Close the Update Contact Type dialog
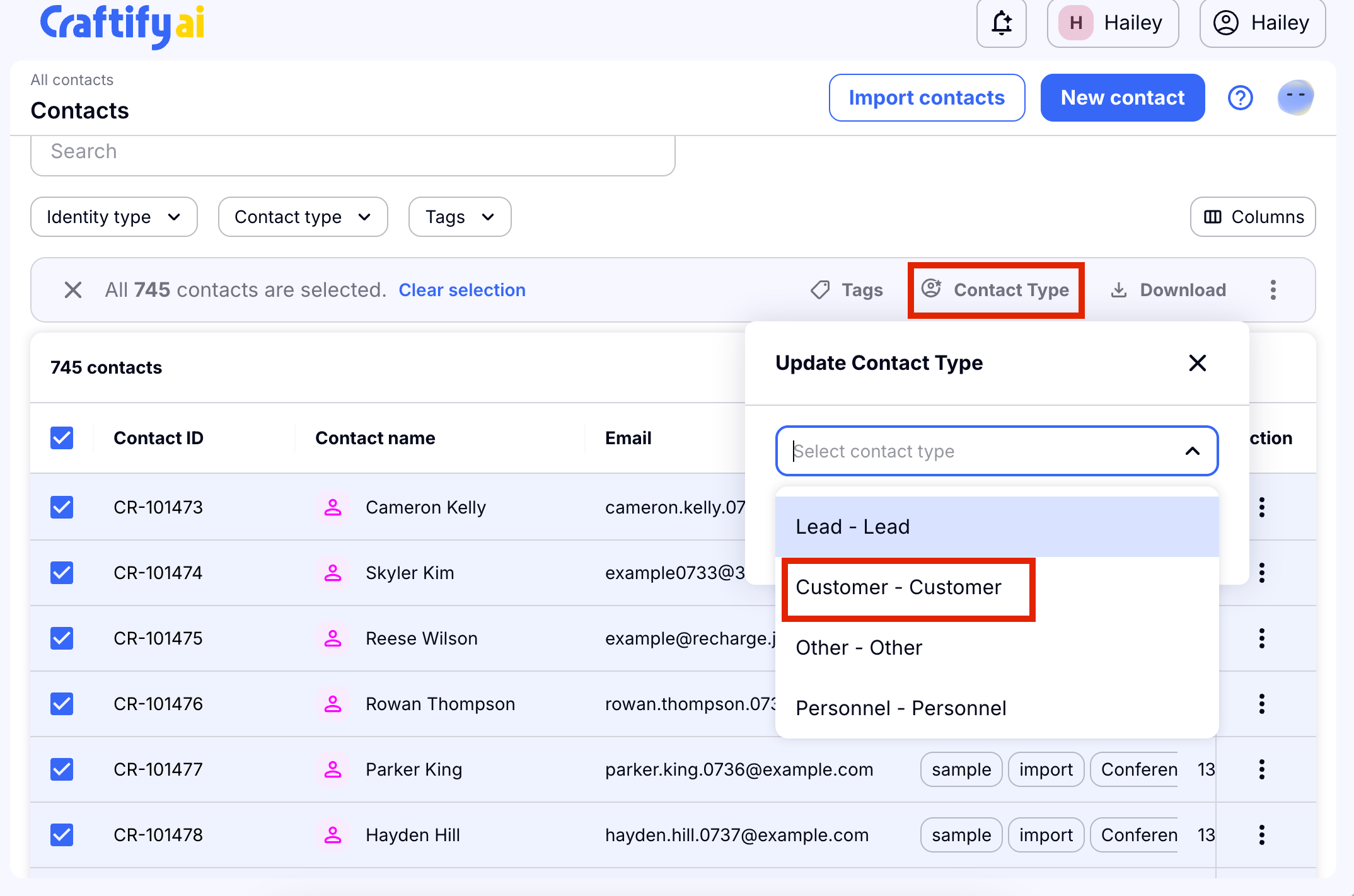This screenshot has width=1354, height=896. (x=1197, y=363)
